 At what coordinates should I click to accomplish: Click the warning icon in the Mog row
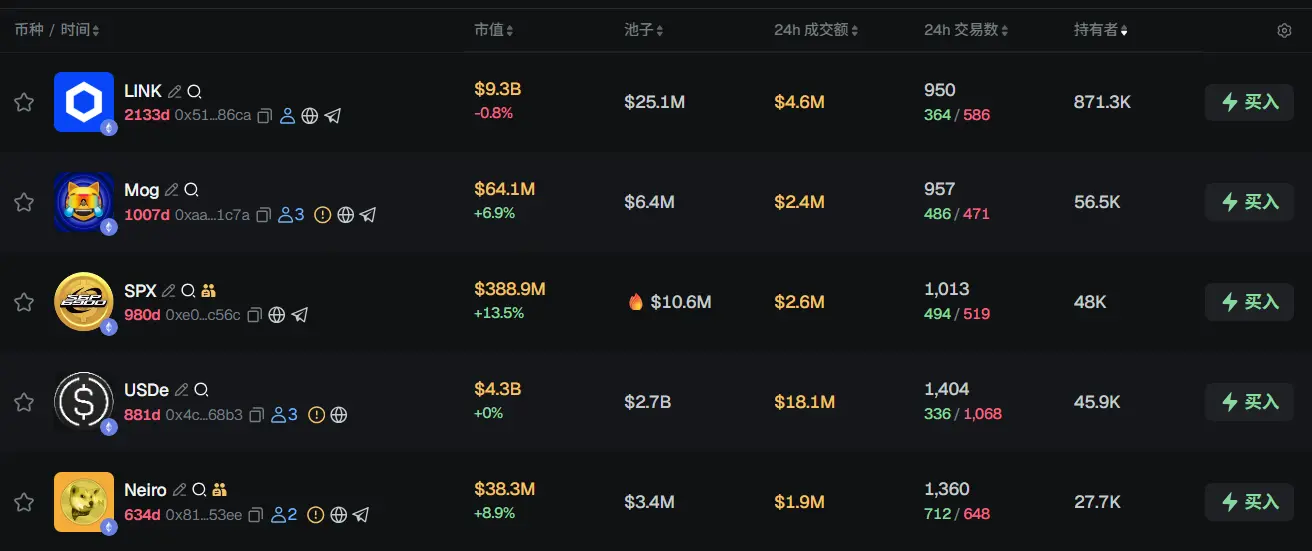[x=322, y=215]
